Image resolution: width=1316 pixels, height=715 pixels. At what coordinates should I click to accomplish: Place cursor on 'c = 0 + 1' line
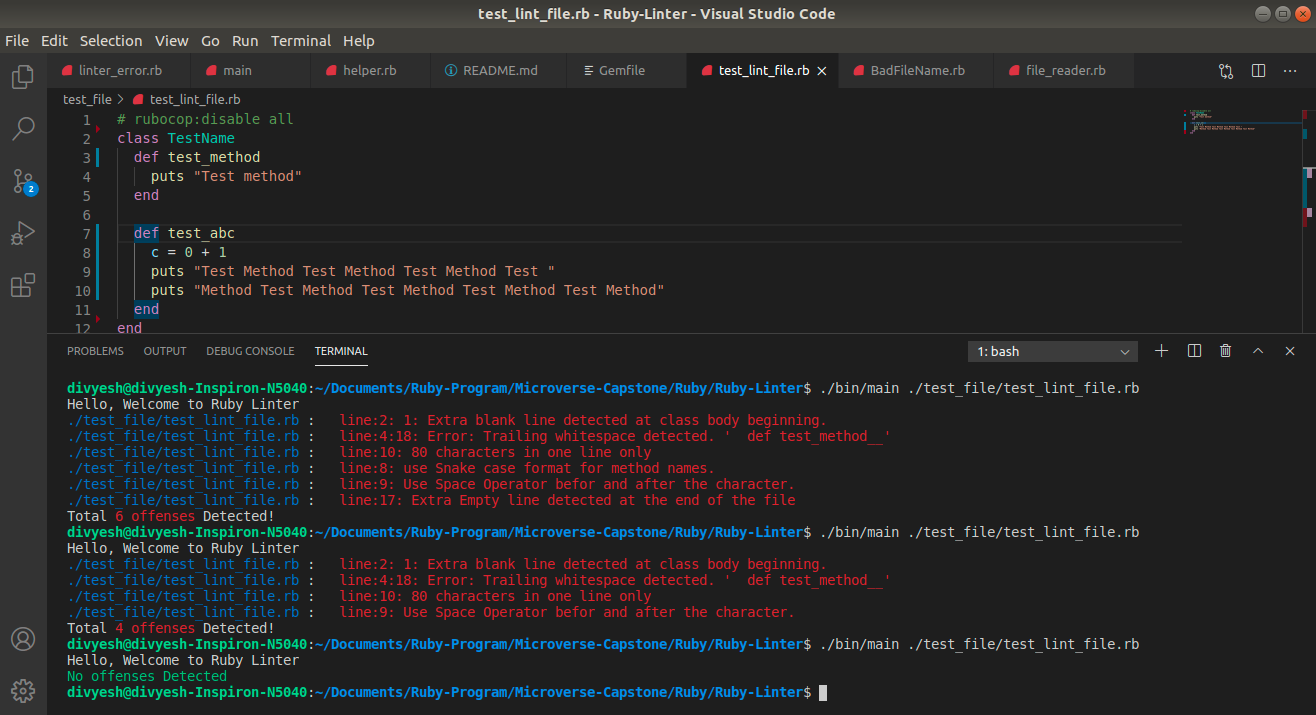click(189, 253)
